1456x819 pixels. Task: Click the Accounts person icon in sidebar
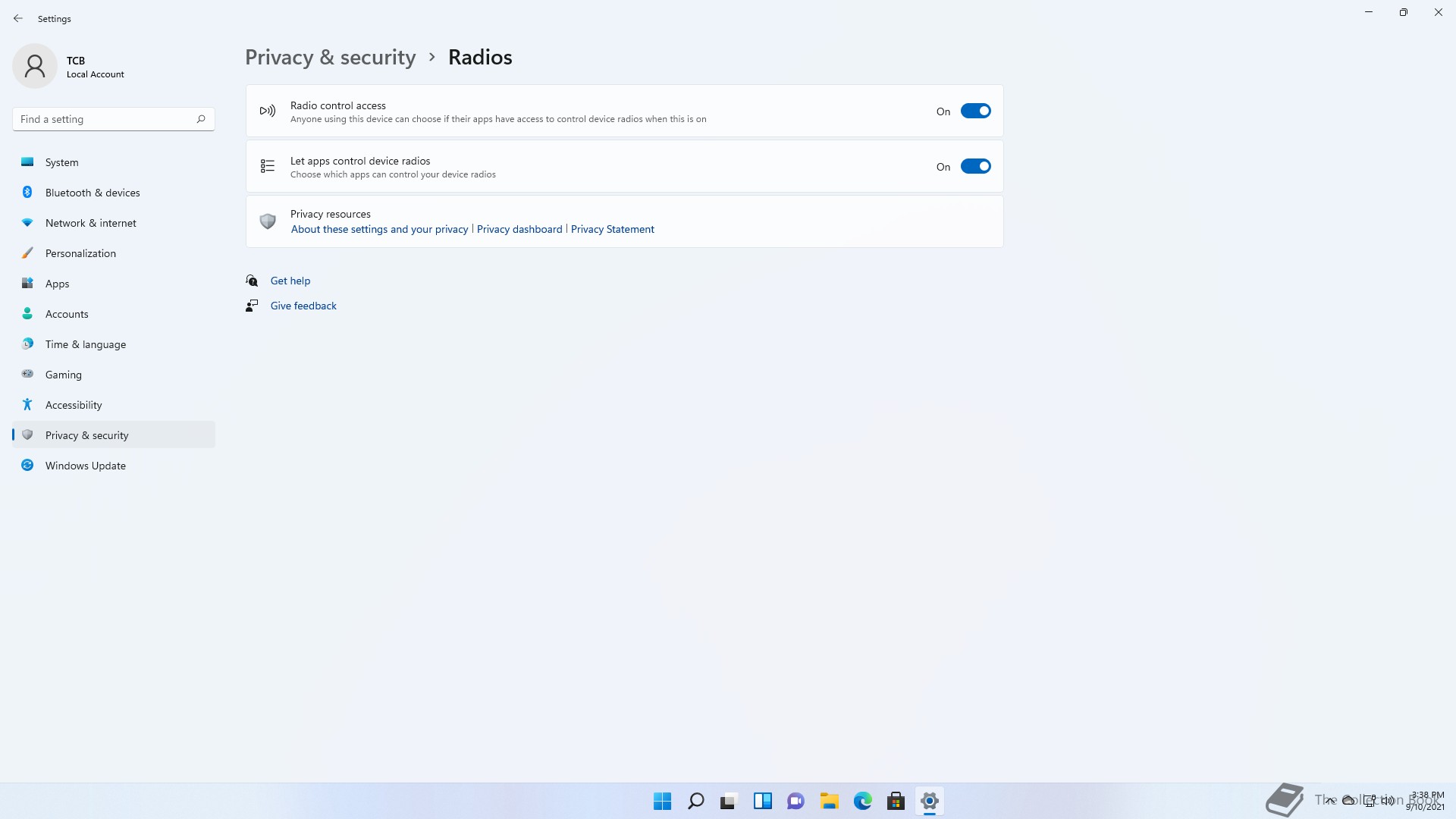pyautogui.click(x=27, y=313)
